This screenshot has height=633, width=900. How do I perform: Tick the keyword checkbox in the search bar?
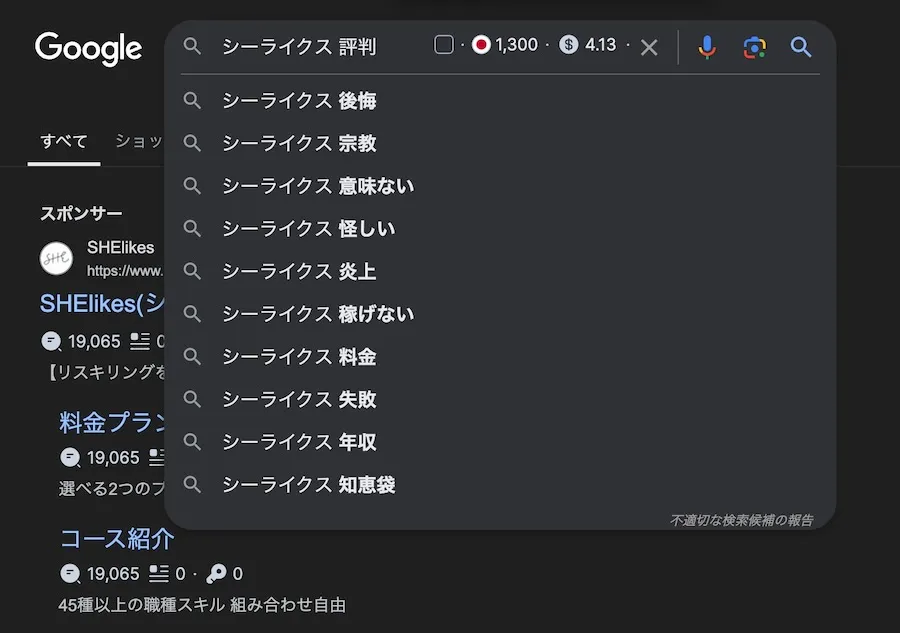444,45
